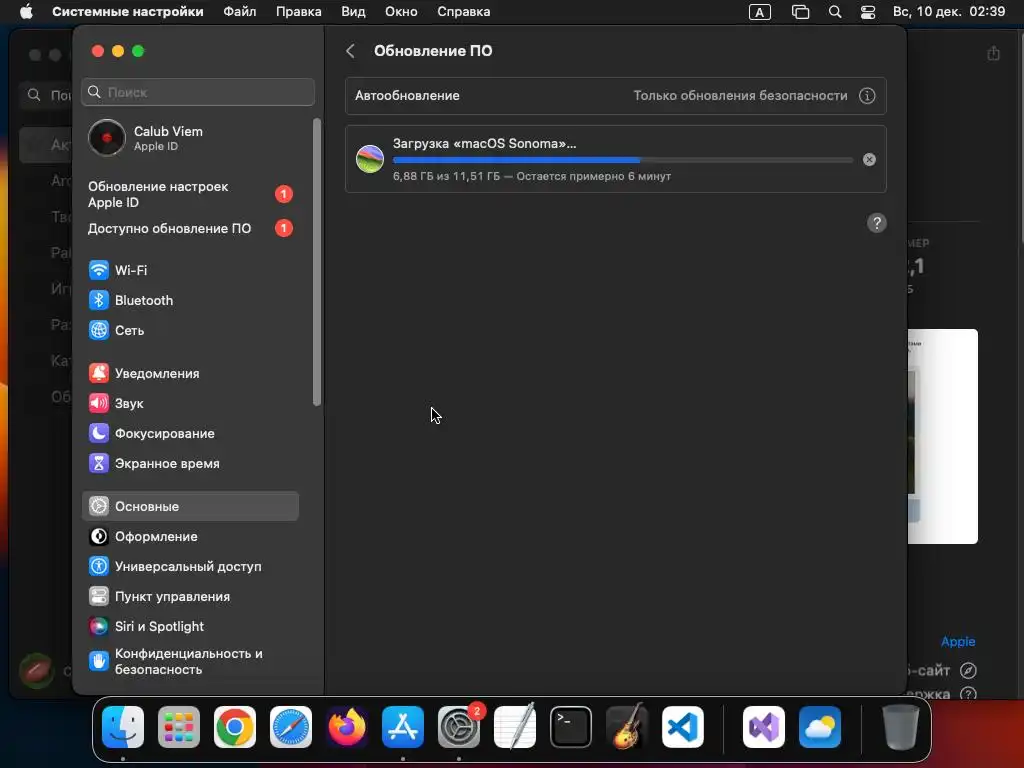Launch Safari from the Dock
Screen dimensions: 1024x768
[291, 727]
